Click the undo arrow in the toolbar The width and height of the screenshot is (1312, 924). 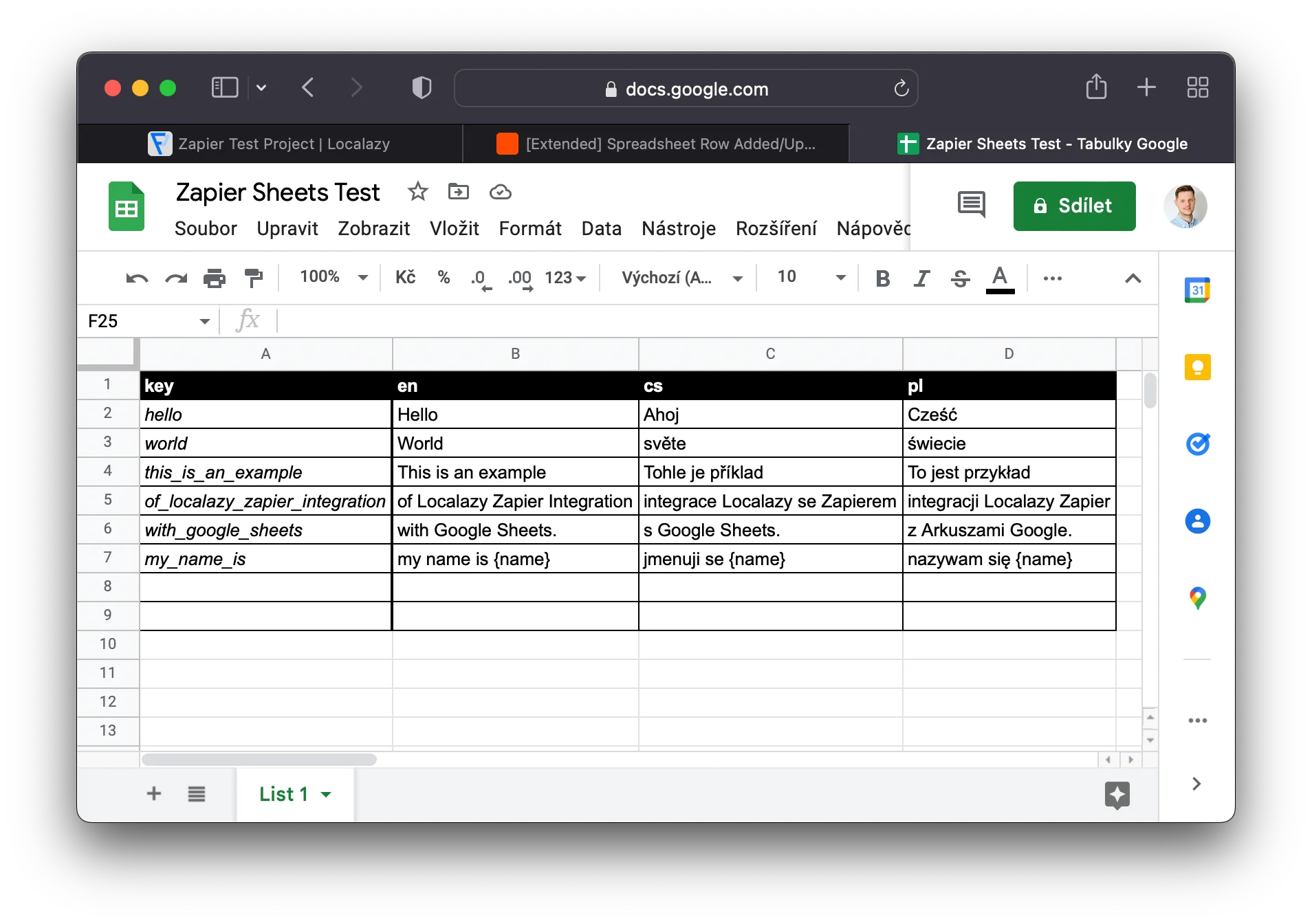137,278
